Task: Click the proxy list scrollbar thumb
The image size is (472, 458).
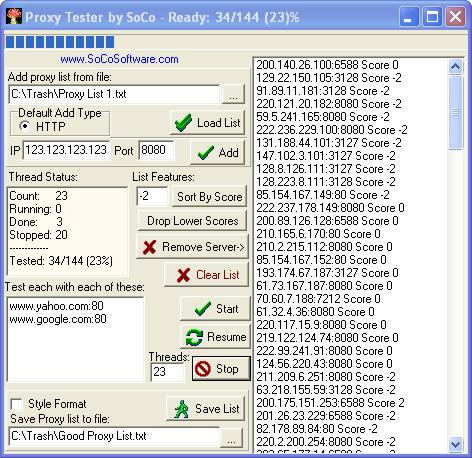Action: click(x=455, y=112)
